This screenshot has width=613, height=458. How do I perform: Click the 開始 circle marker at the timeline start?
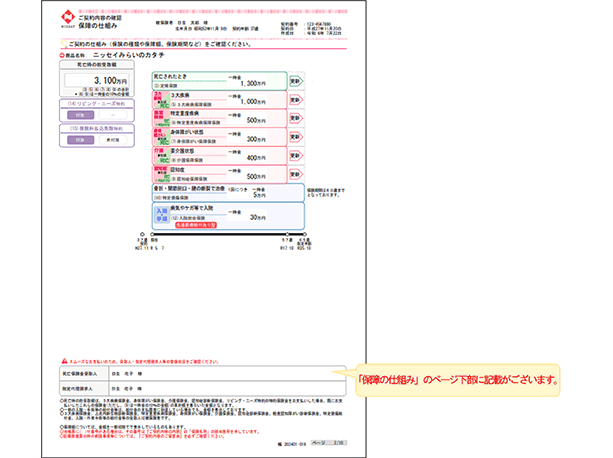point(152,234)
